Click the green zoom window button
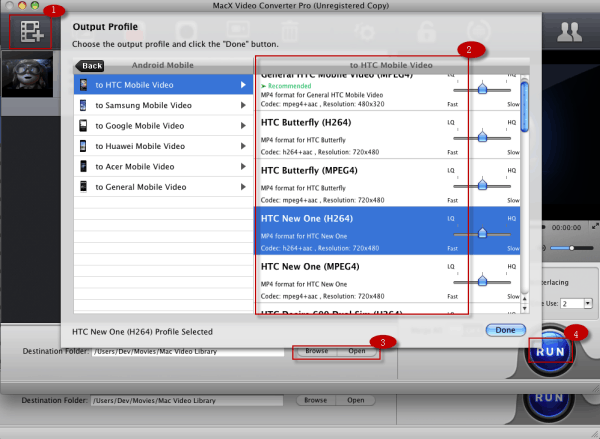This screenshot has width=600, height=439. 35,5
